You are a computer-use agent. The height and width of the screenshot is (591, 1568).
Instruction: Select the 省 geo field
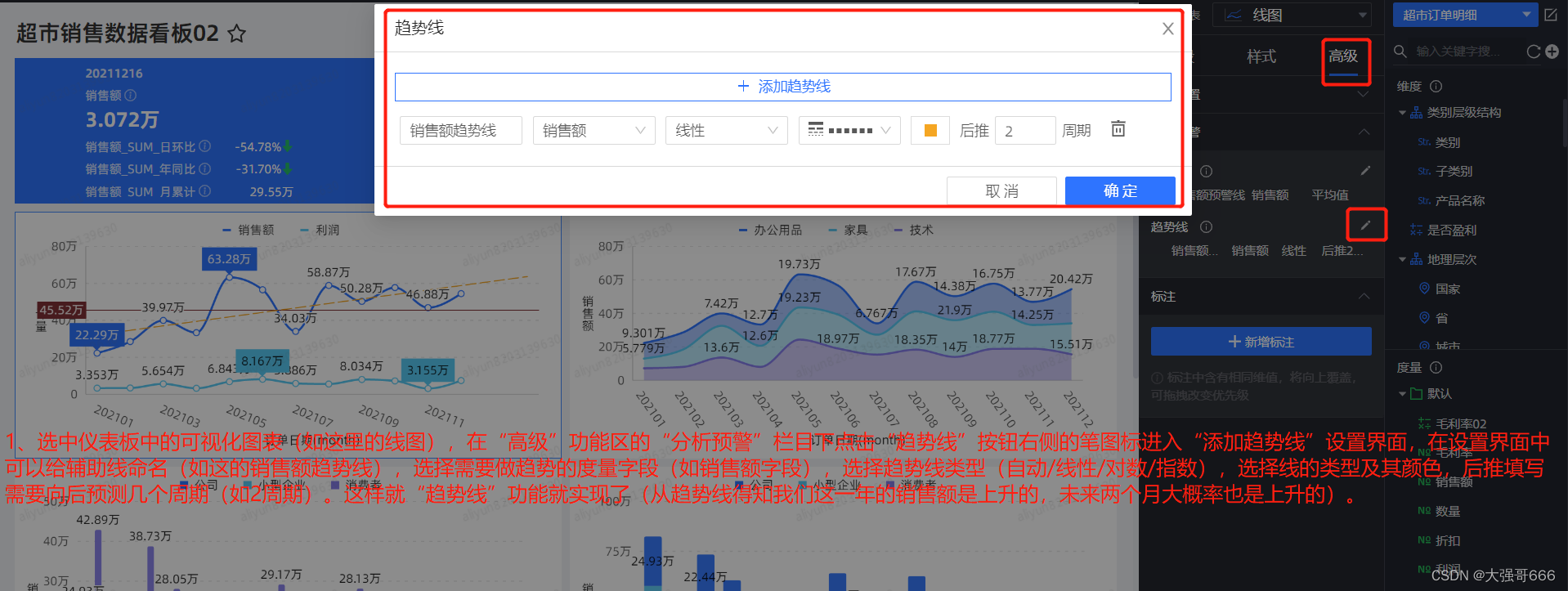tap(1441, 319)
